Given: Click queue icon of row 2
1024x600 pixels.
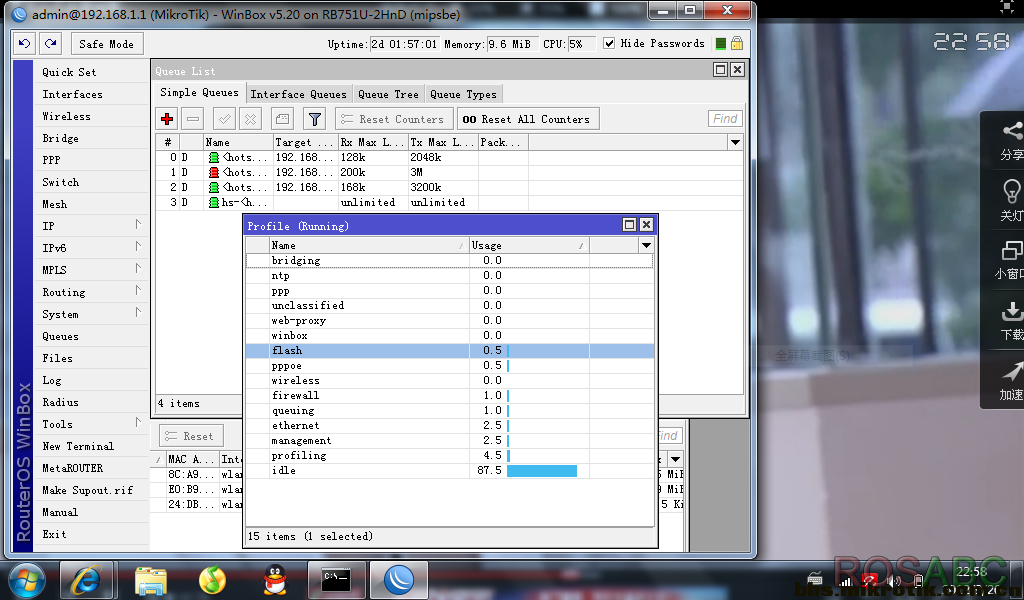Looking at the screenshot, I should tap(214, 187).
